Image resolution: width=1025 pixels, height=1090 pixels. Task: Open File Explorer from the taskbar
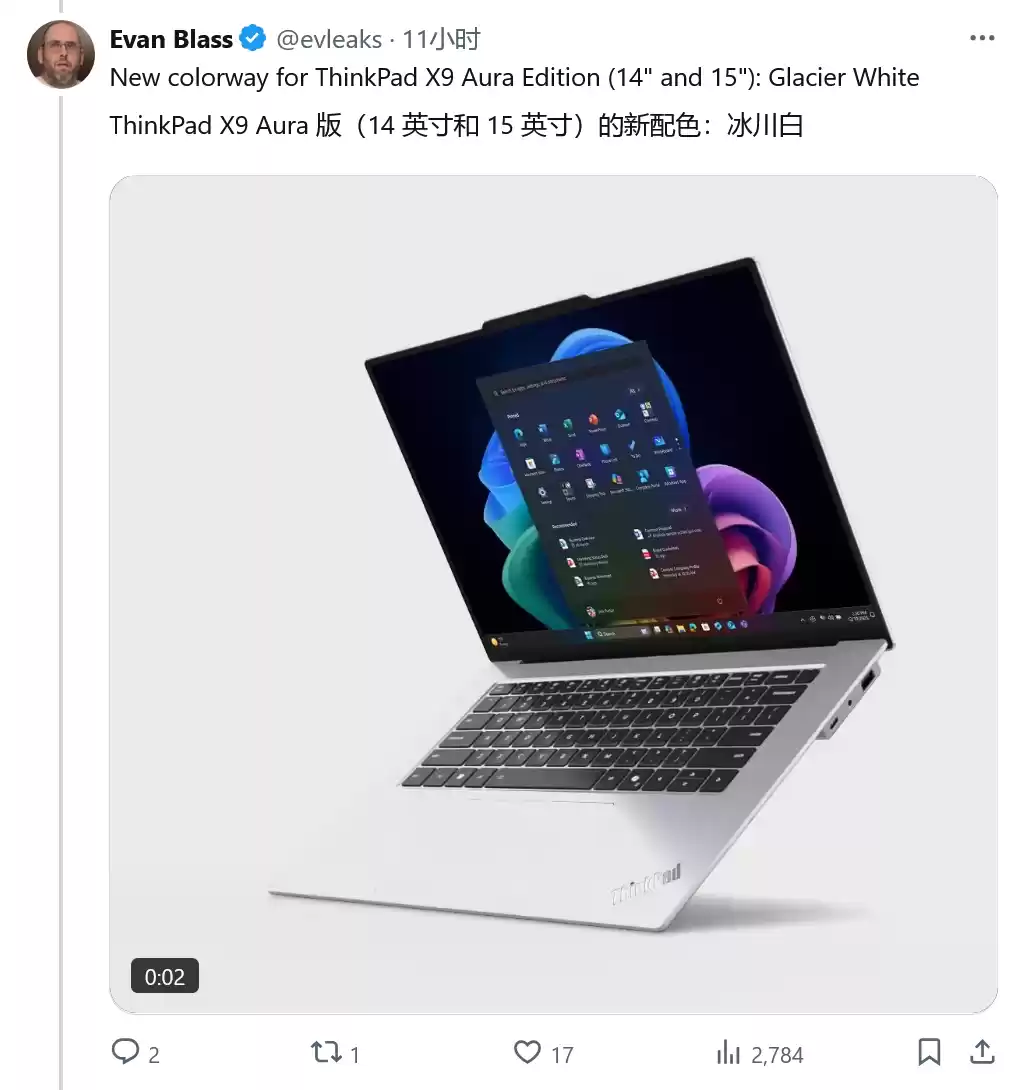tap(680, 628)
